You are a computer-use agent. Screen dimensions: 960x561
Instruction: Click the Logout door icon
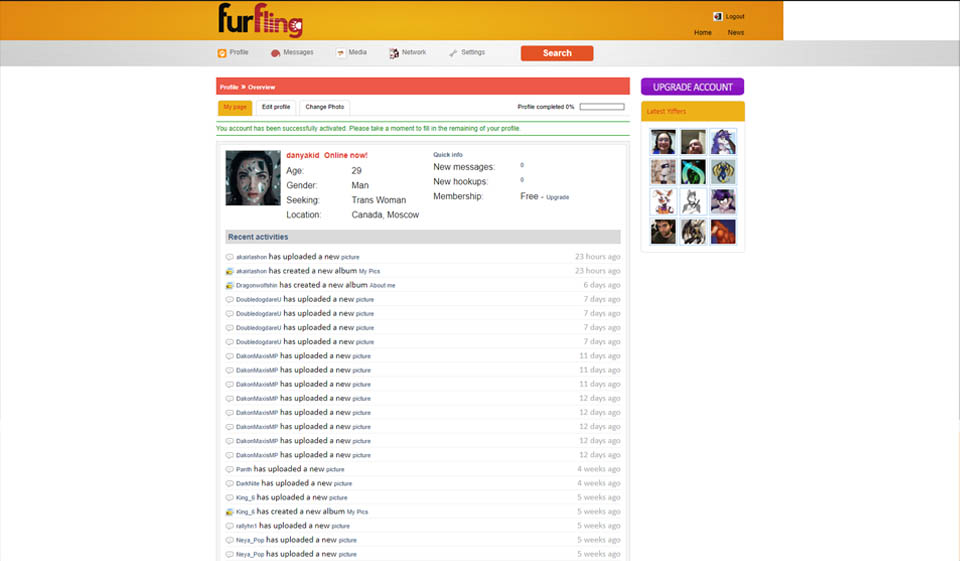coord(717,16)
